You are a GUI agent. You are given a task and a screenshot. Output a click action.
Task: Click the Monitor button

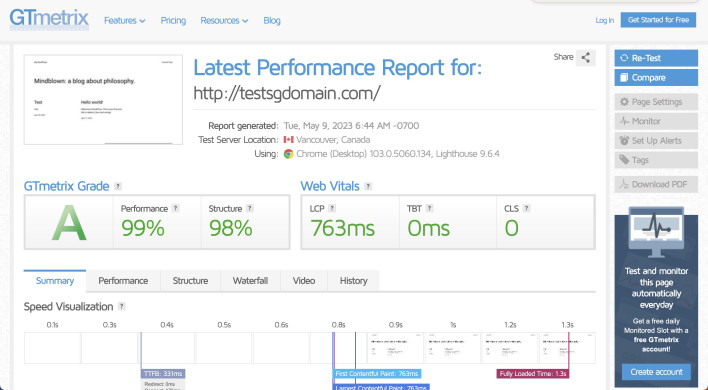tap(656, 121)
